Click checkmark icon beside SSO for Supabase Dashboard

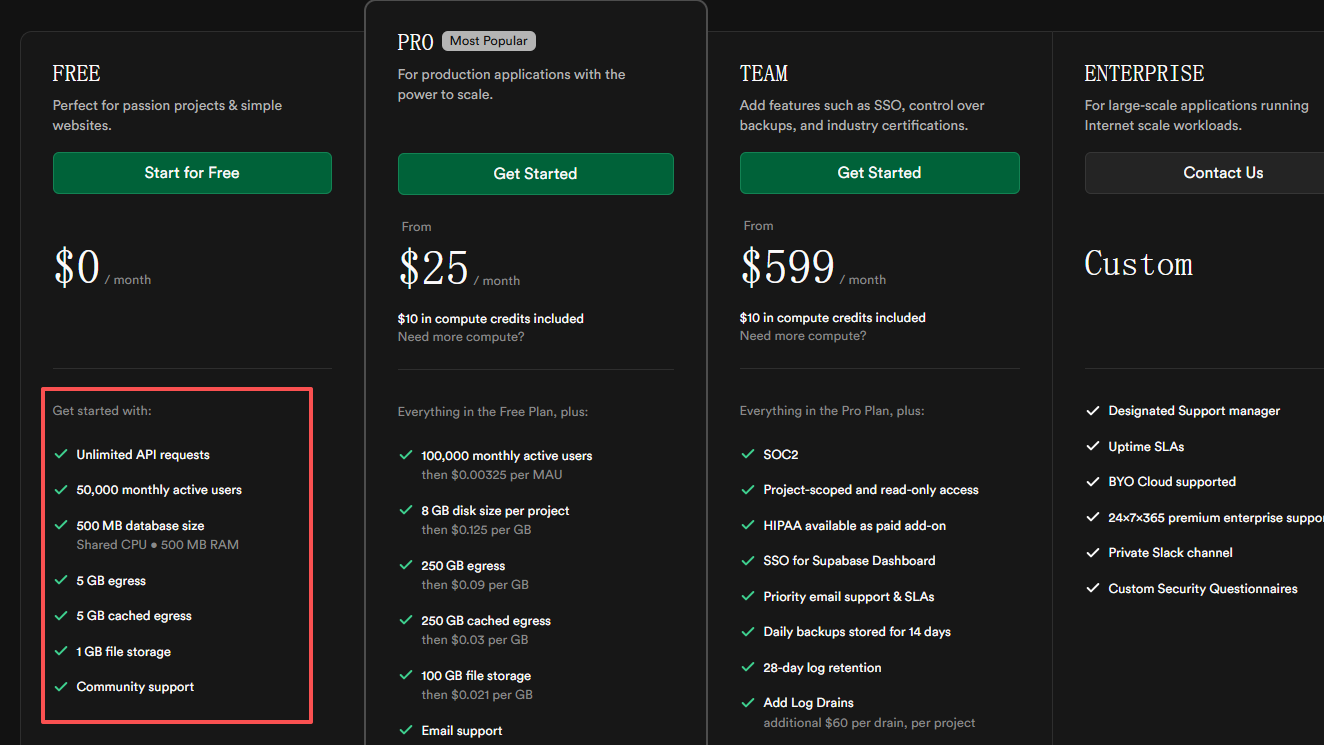748,561
